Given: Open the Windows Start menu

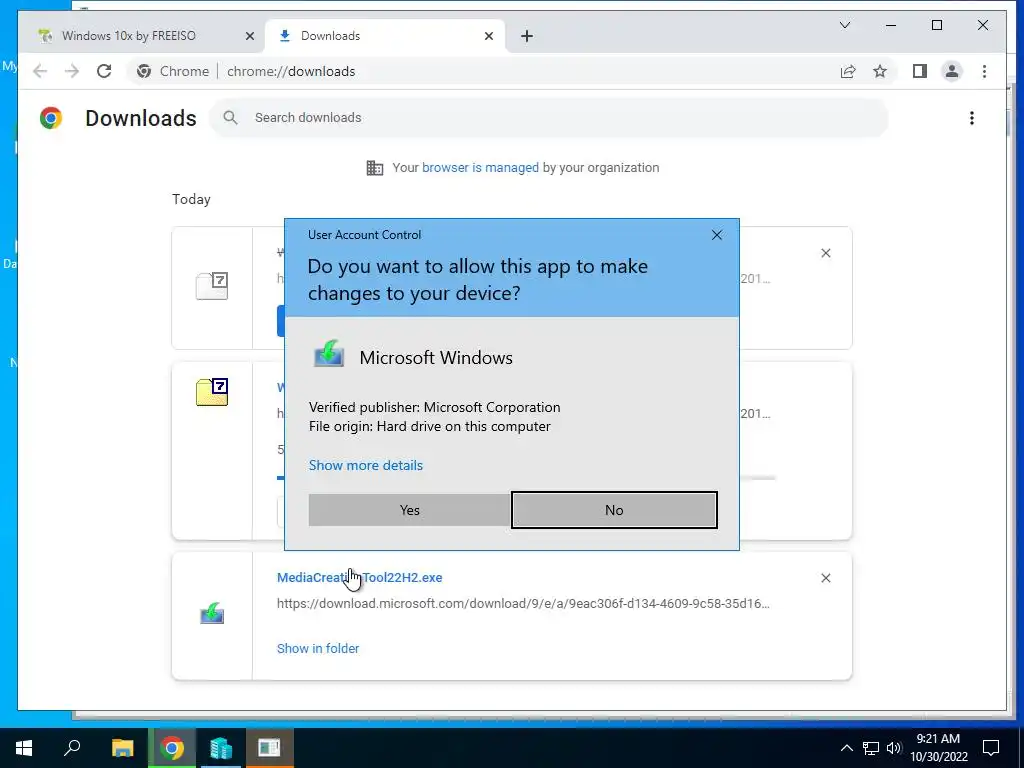Looking at the screenshot, I should [24, 748].
